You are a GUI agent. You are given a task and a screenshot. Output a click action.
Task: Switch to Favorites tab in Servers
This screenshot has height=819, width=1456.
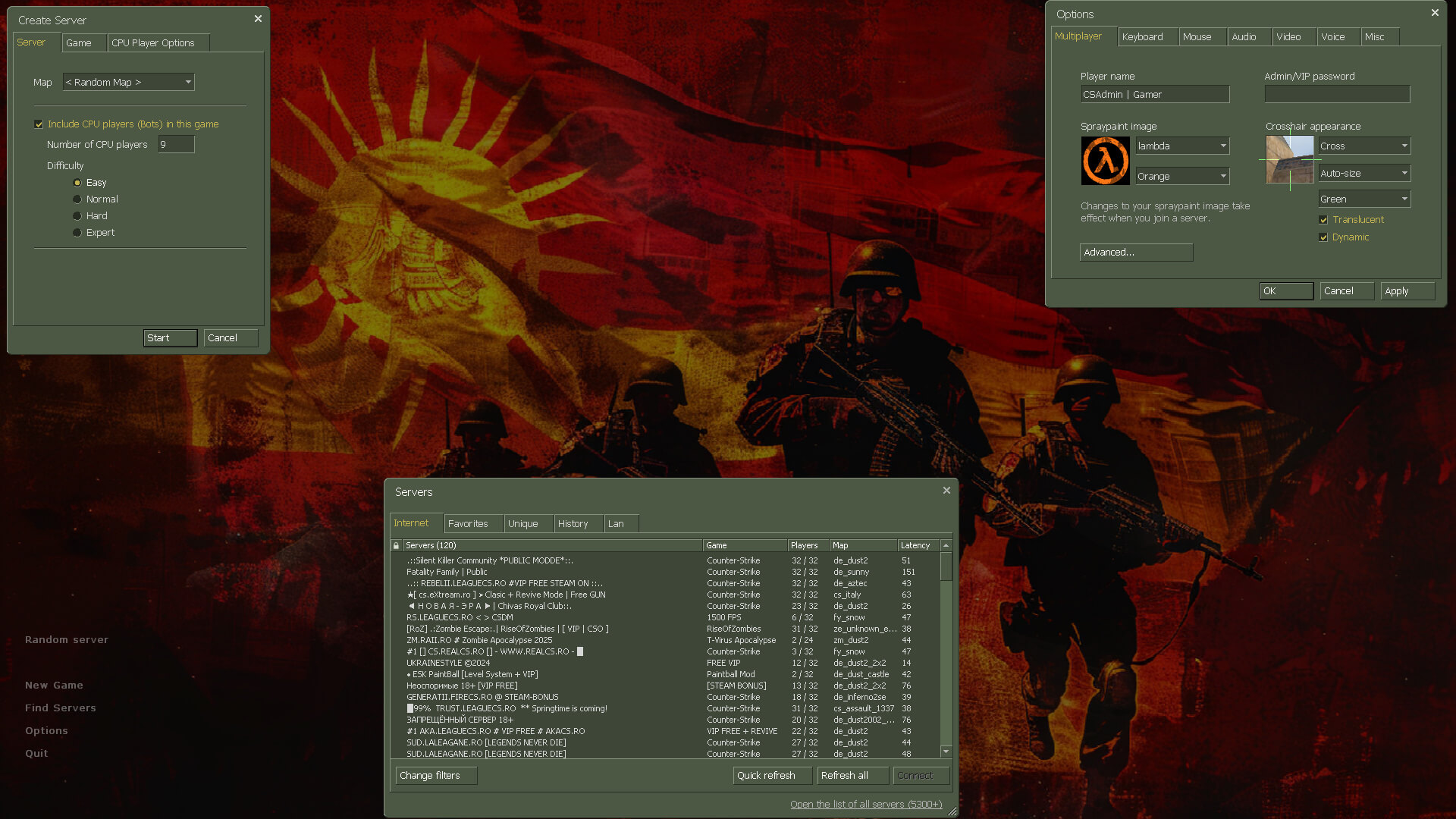pos(474,524)
